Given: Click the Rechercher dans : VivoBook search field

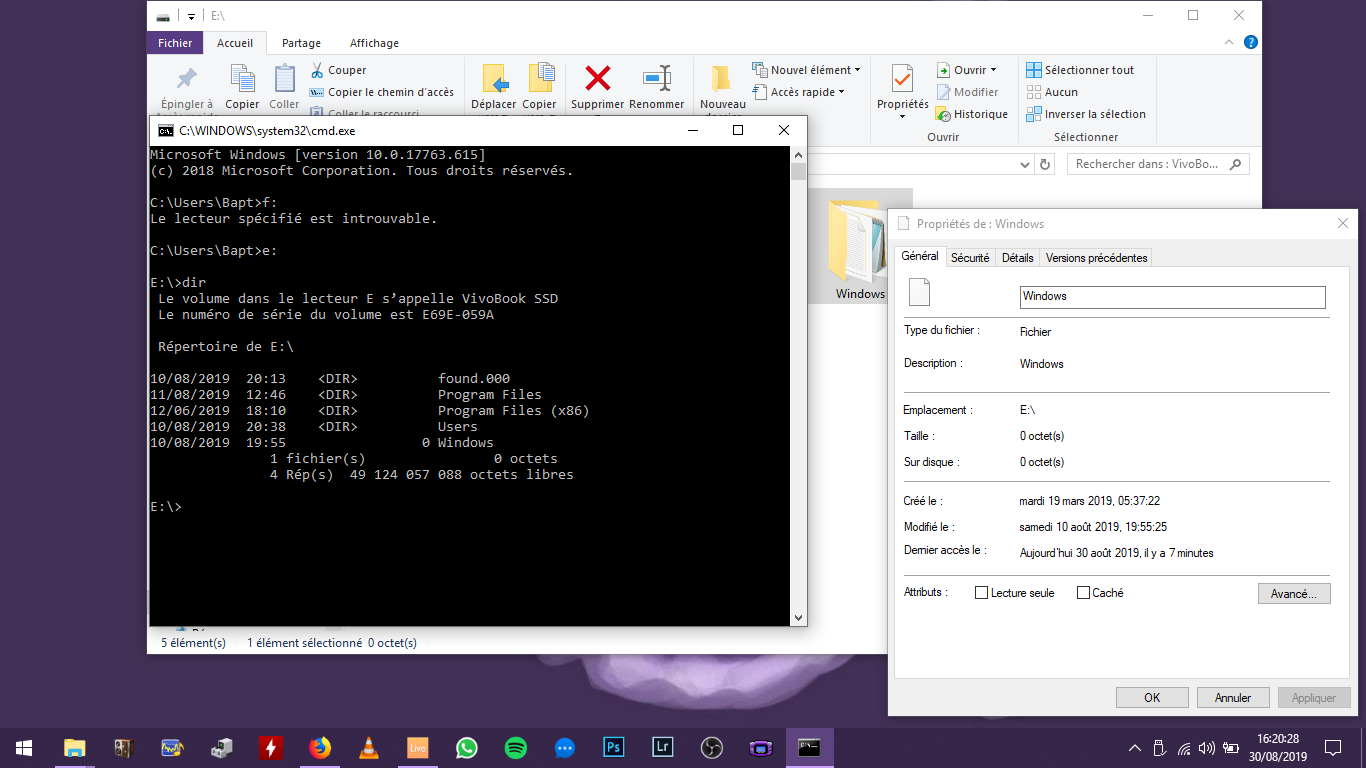Looking at the screenshot, I should pyautogui.click(x=1158, y=164).
